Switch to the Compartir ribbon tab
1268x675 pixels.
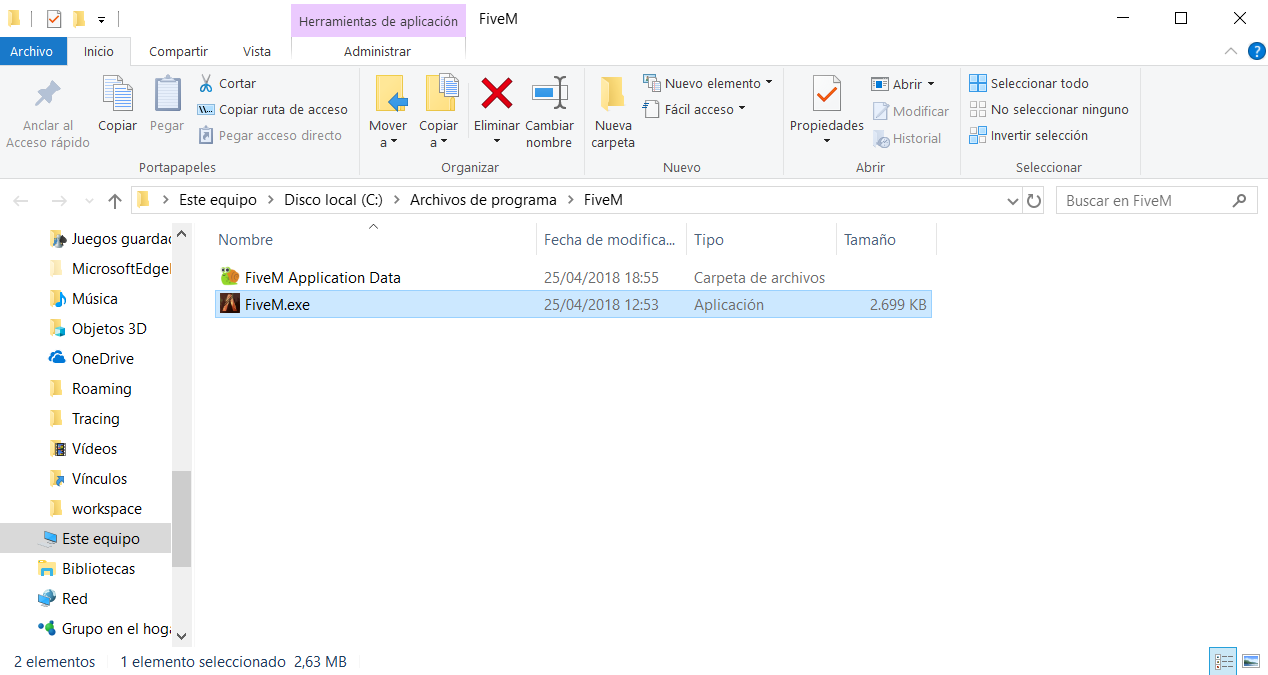(178, 51)
